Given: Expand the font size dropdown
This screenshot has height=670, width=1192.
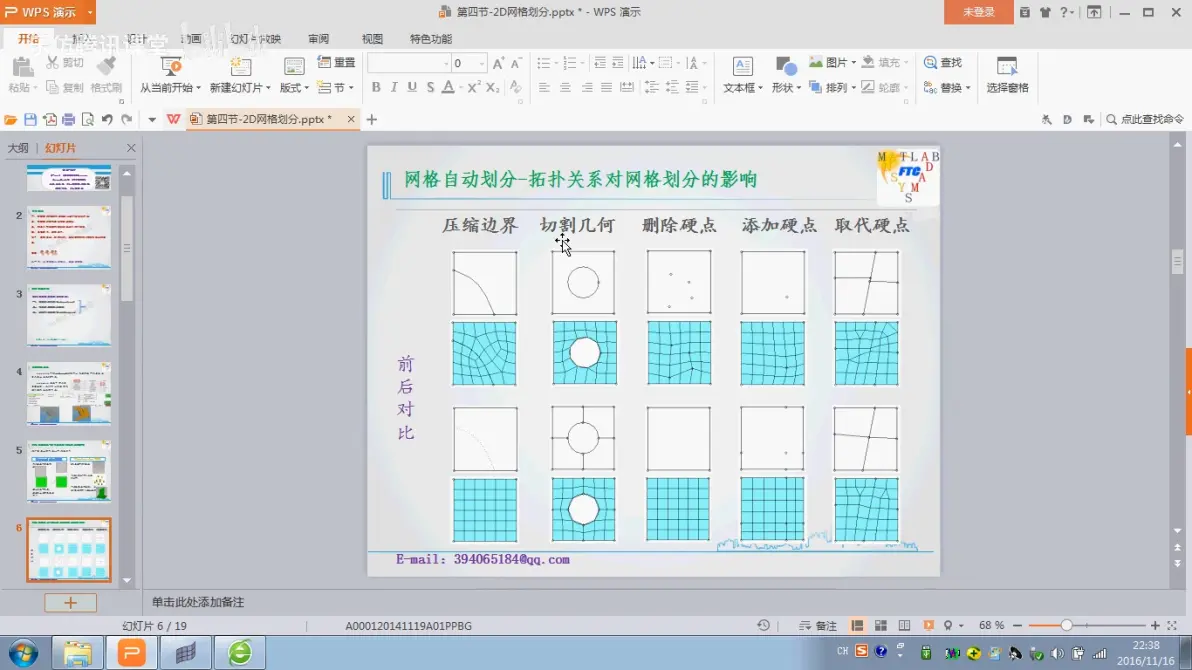Looking at the screenshot, I should point(481,63).
